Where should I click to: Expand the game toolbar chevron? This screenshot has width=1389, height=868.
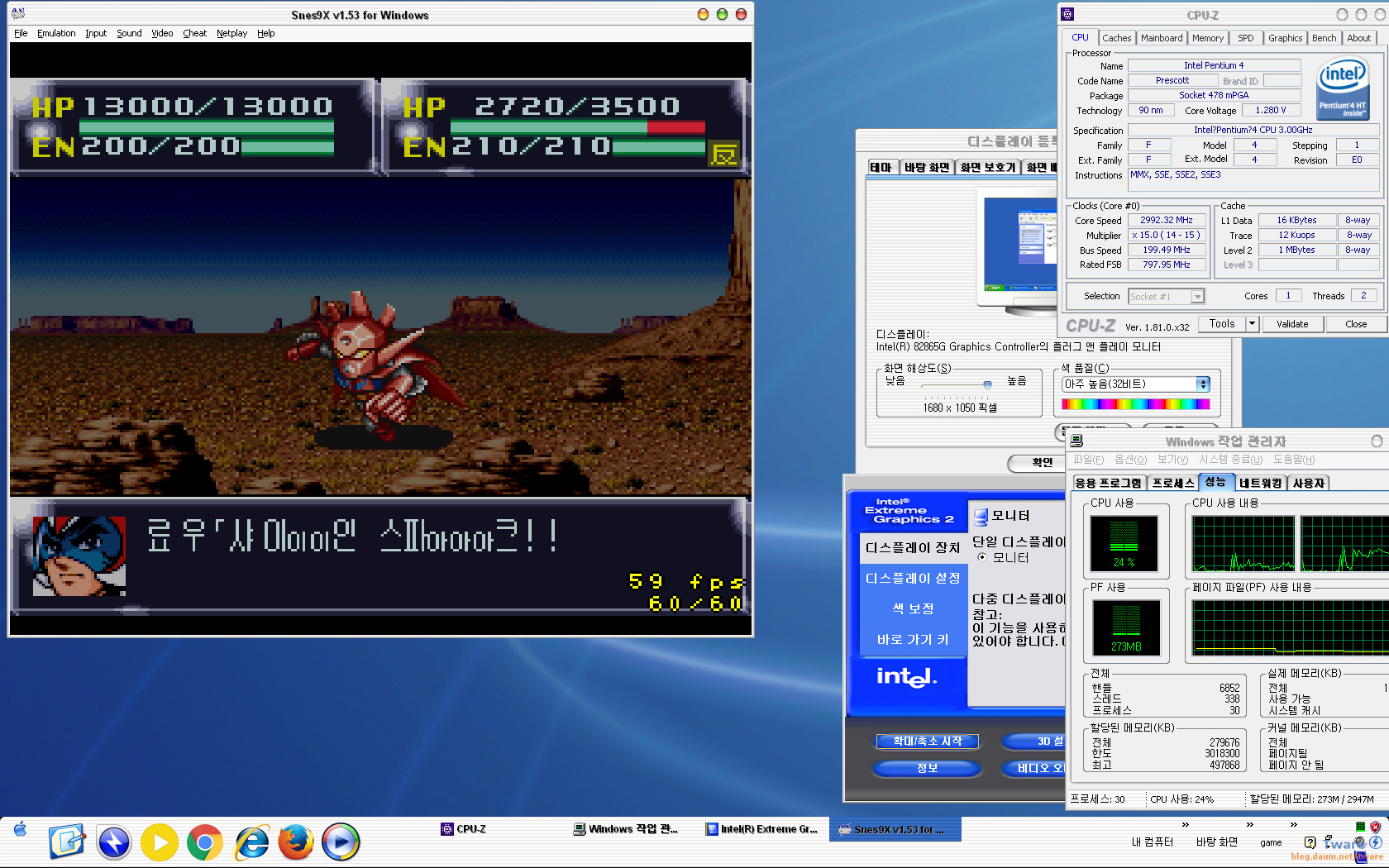pyautogui.click(x=1293, y=825)
